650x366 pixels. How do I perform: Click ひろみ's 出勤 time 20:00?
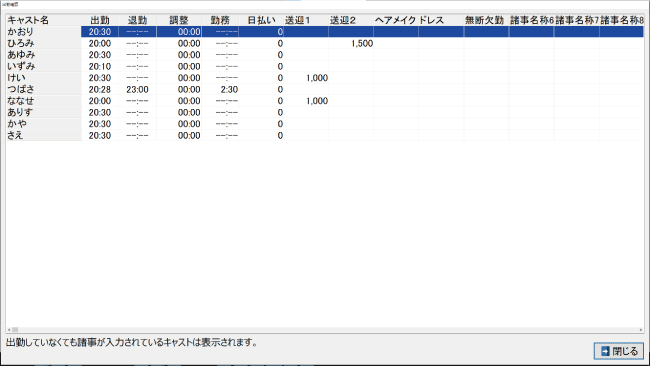(100, 44)
